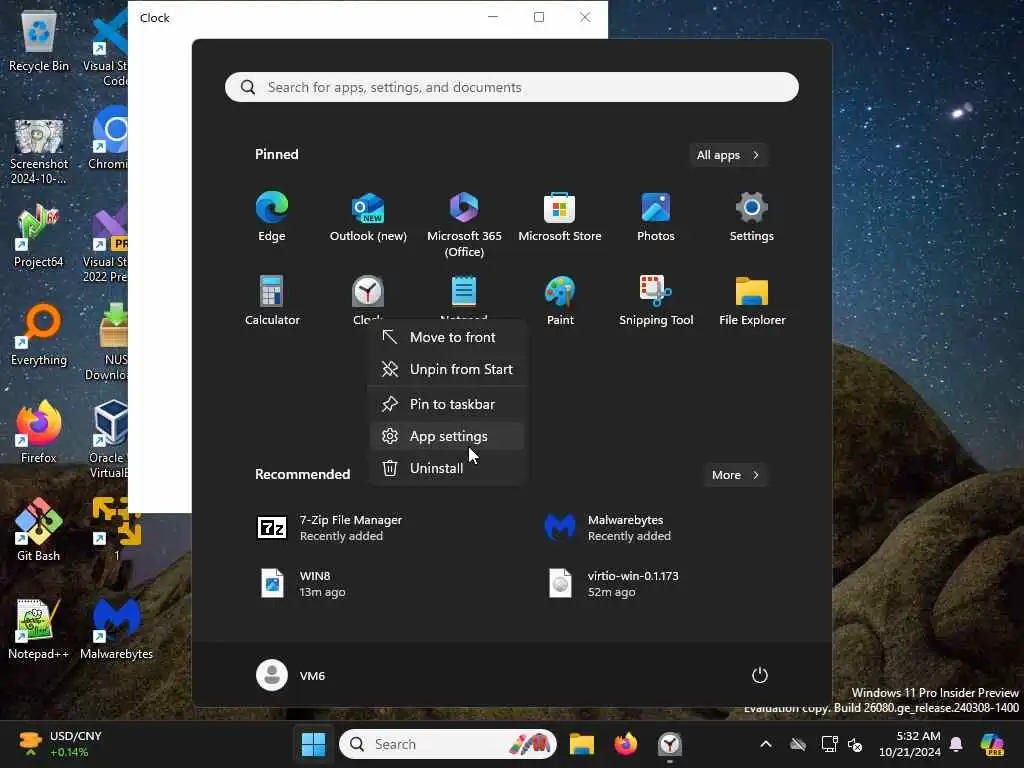
Task: Open App settings from context menu
Action: click(447, 436)
